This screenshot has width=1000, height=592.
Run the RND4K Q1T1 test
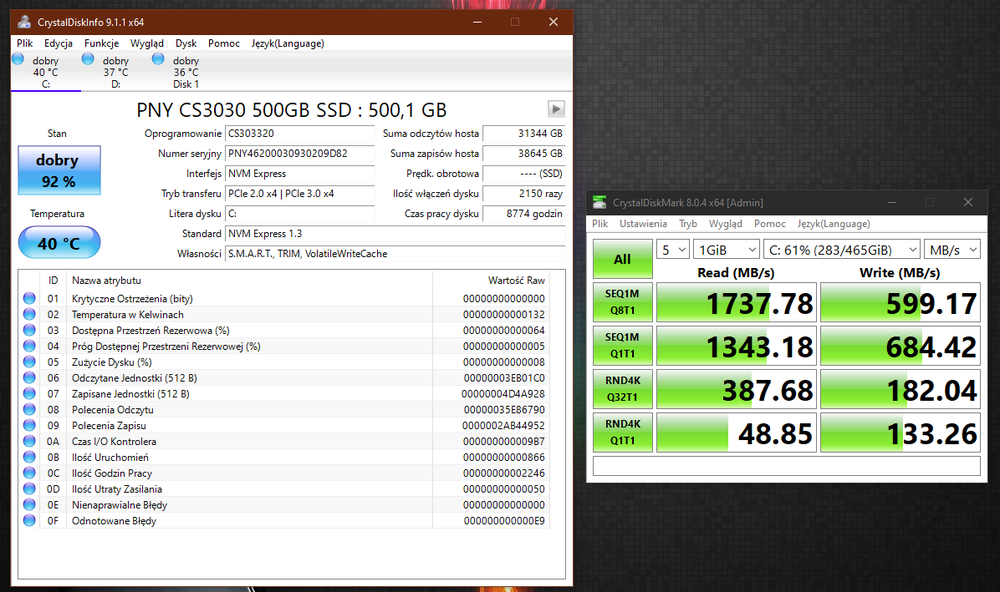pyautogui.click(x=622, y=432)
